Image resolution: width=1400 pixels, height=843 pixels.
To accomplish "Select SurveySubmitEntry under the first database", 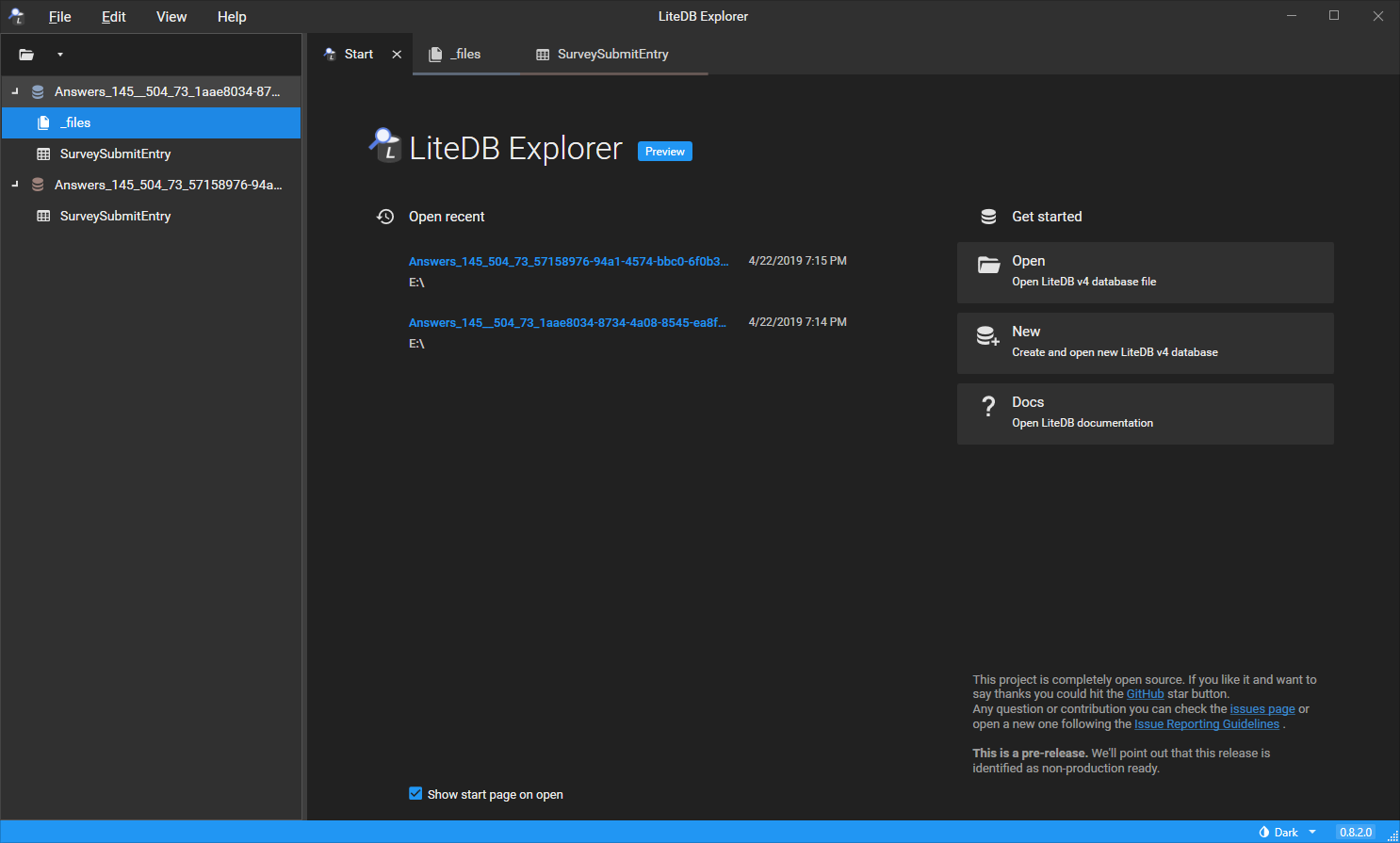I will coord(151,154).
